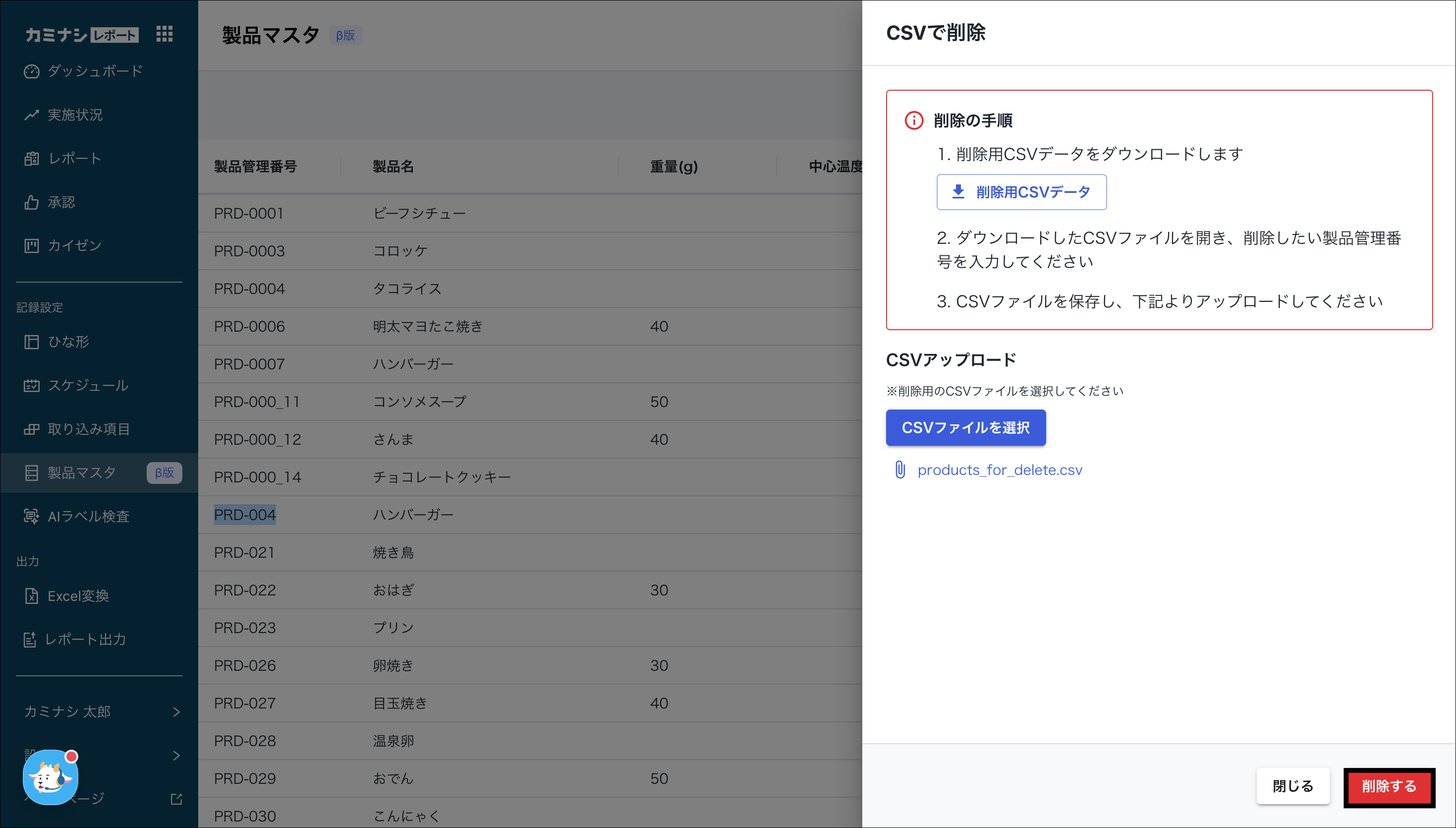Open the 取り込み項目 menu item
Screen dimensions: 1456x828
[x=89, y=429]
